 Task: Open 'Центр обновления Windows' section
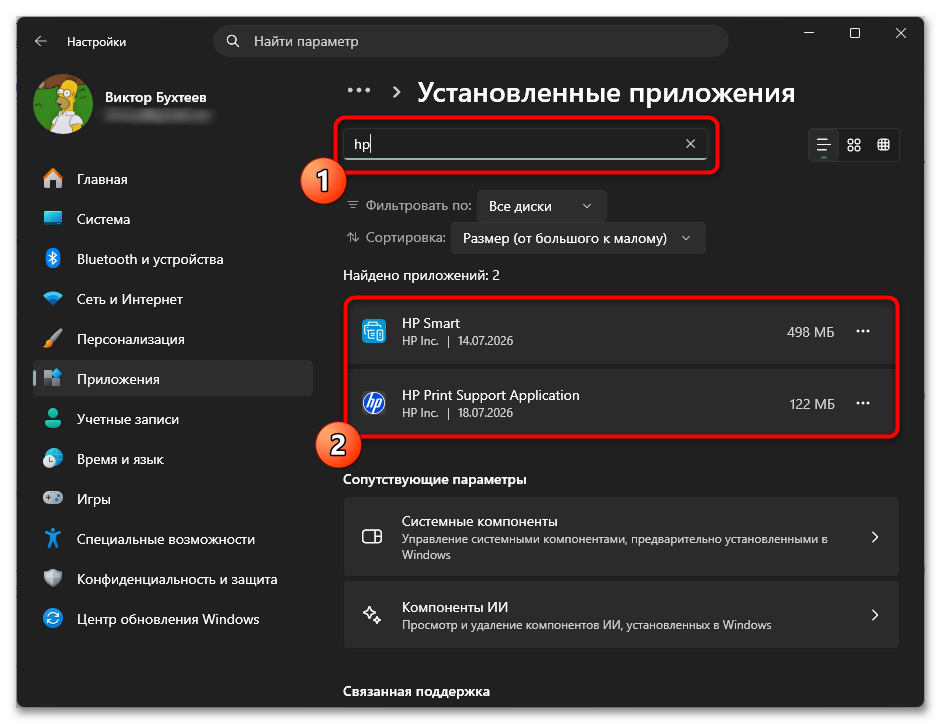pos(173,619)
